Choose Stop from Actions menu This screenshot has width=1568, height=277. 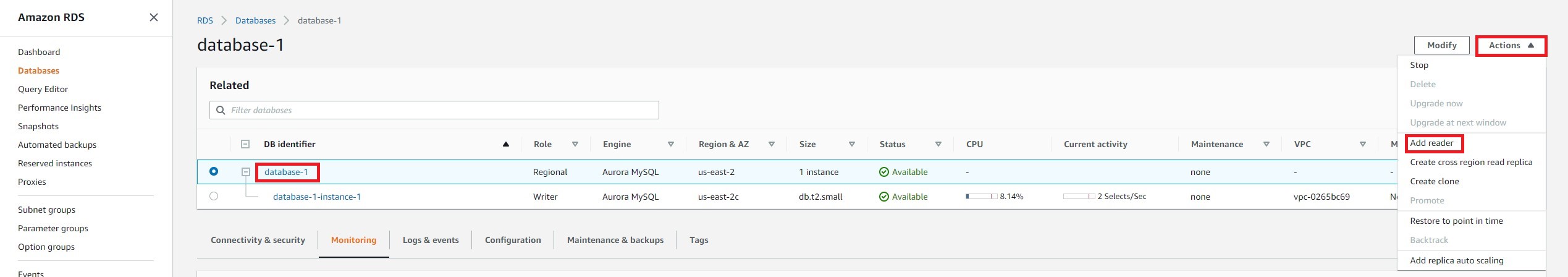pyautogui.click(x=1419, y=65)
